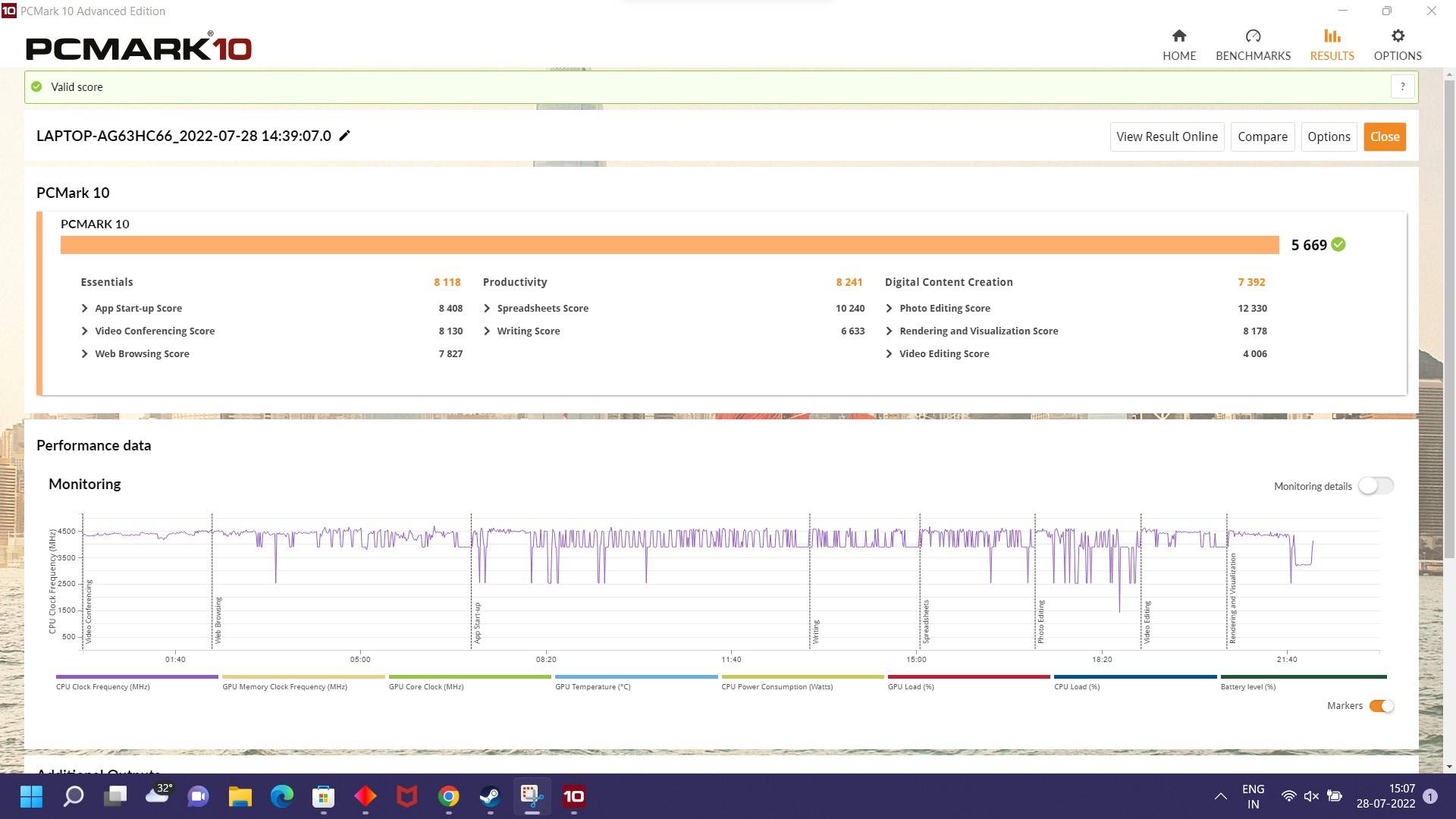Click the help question mark icon
The height and width of the screenshot is (819, 1456).
1402,86
